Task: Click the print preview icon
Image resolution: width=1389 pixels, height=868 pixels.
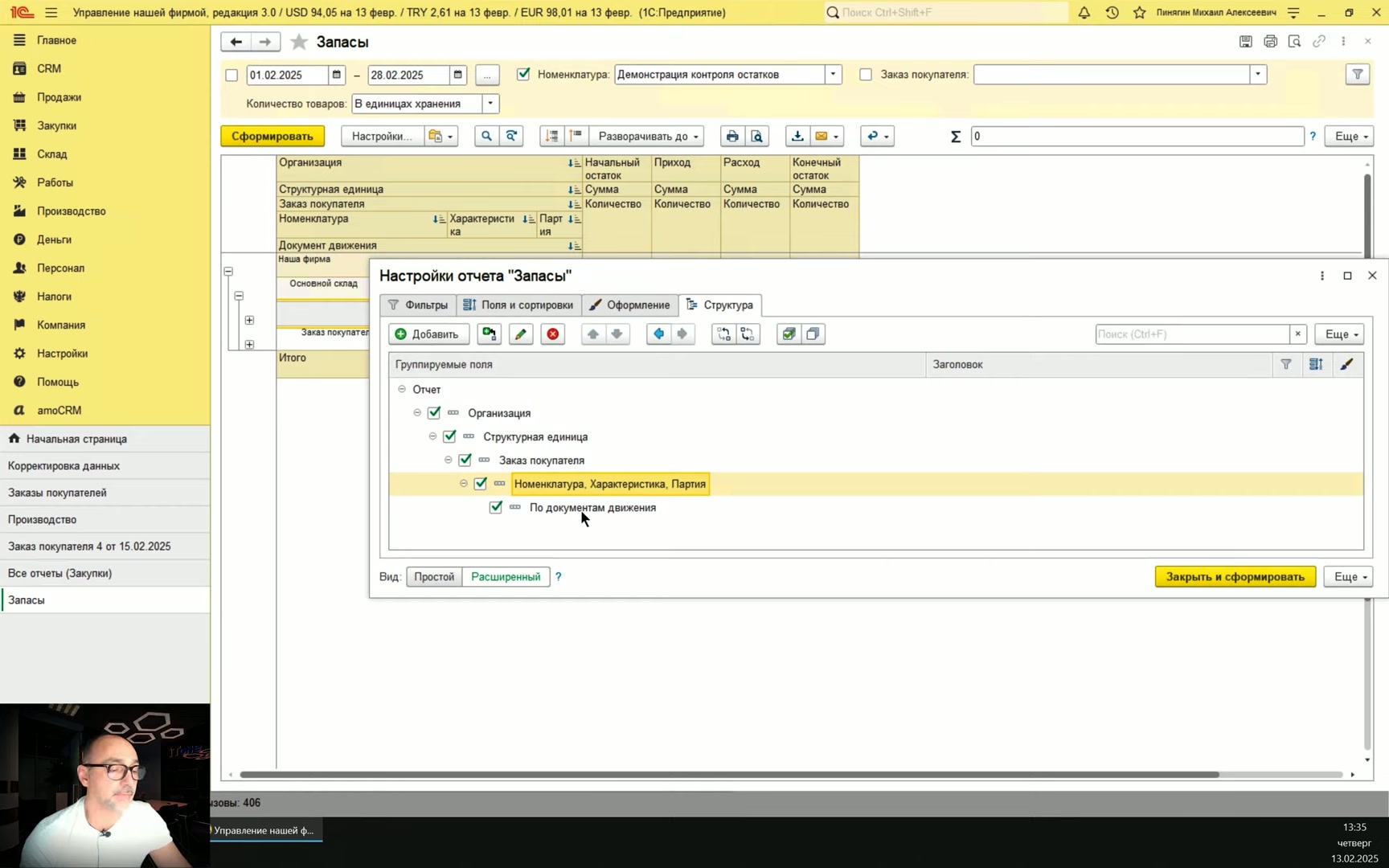Action: [x=757, y=137]
